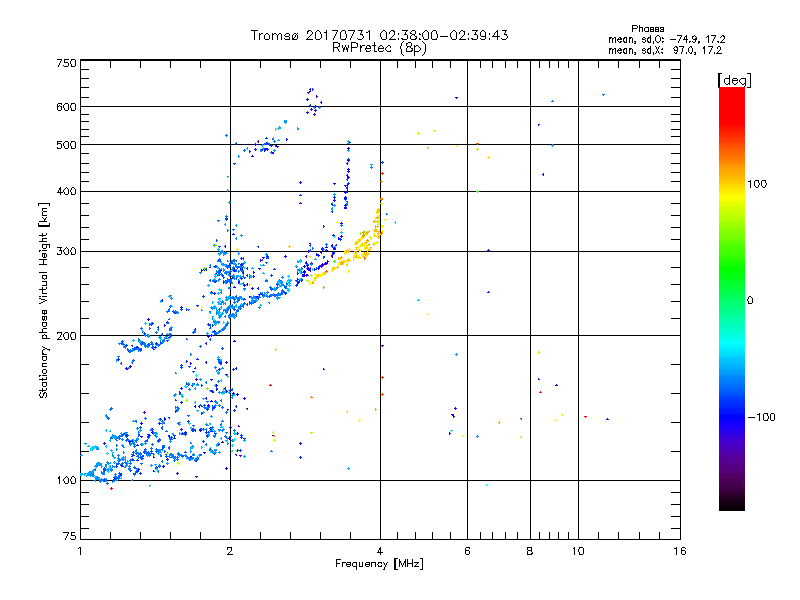Click the y-axis tick label '400'
The image size is (800, 600).
point(66,192)
